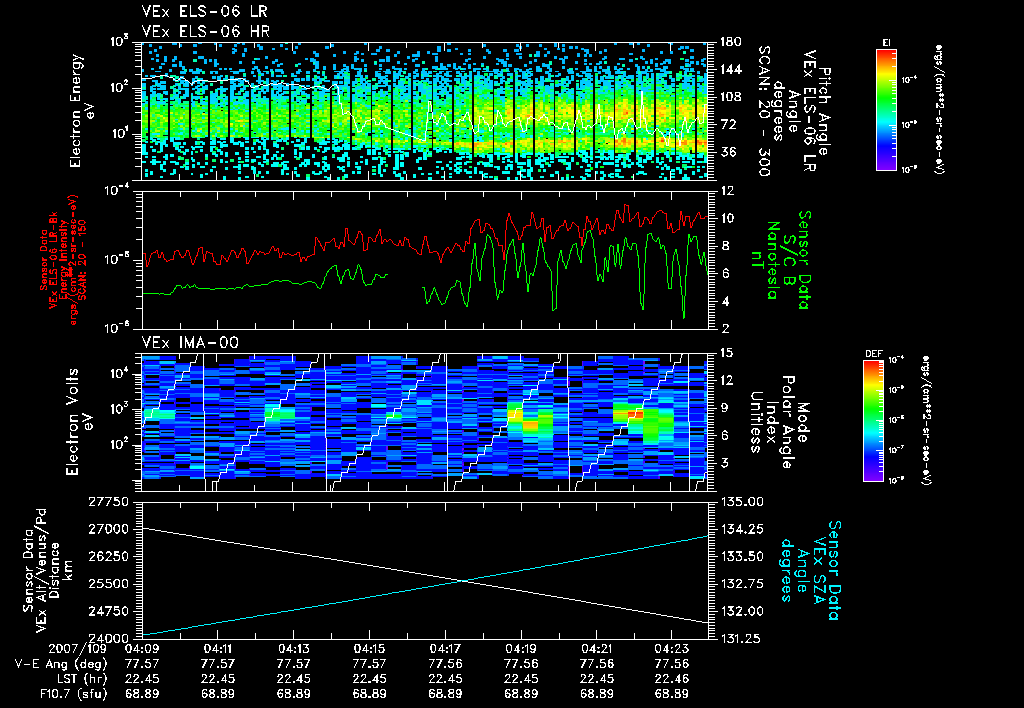Click the time tick label '04:15'
1024x708 pixels.
[369, 649]
